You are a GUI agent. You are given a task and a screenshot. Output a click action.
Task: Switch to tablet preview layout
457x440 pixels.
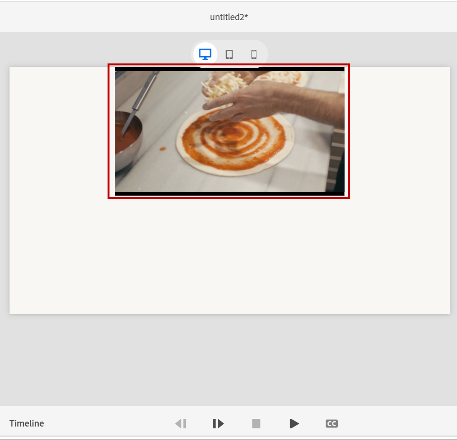pos(229,54)
